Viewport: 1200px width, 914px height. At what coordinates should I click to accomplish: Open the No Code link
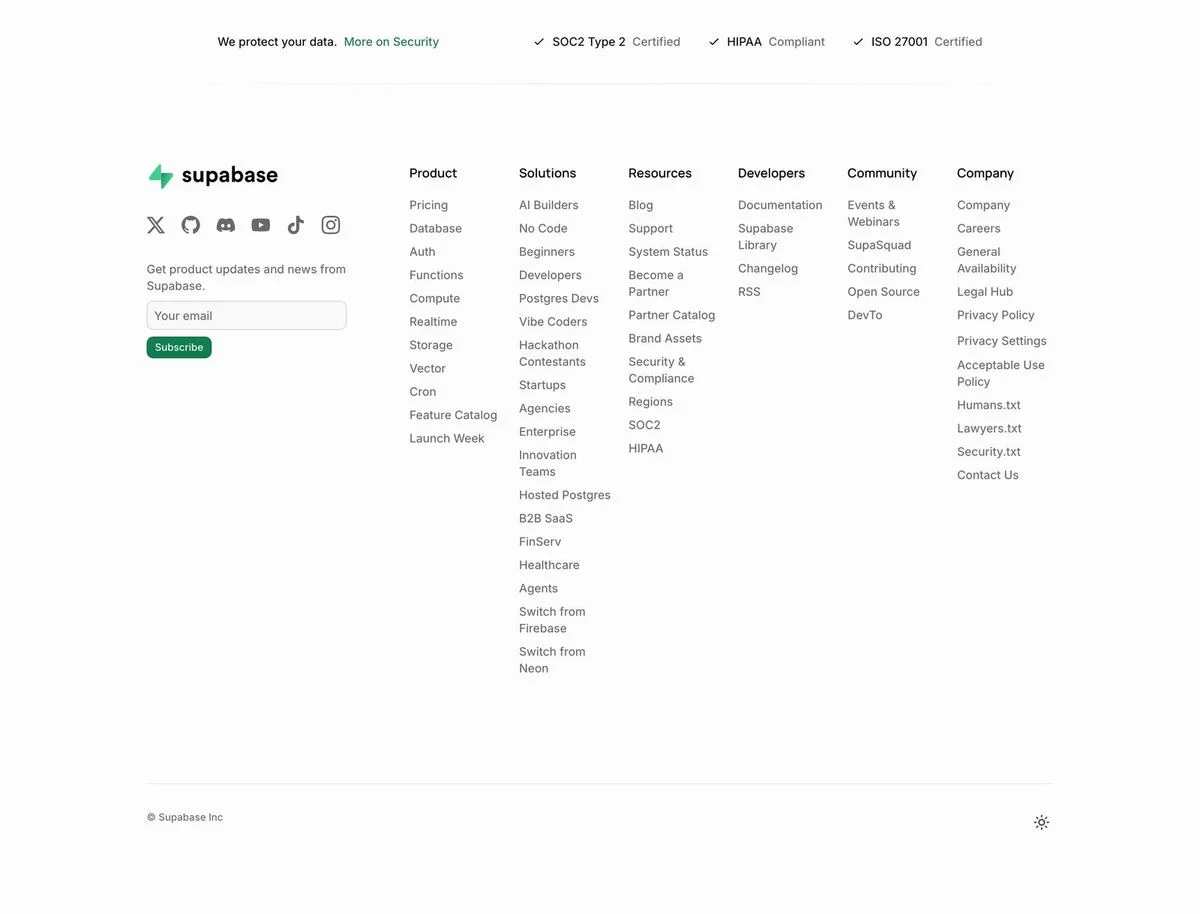(x=543, y=228)
